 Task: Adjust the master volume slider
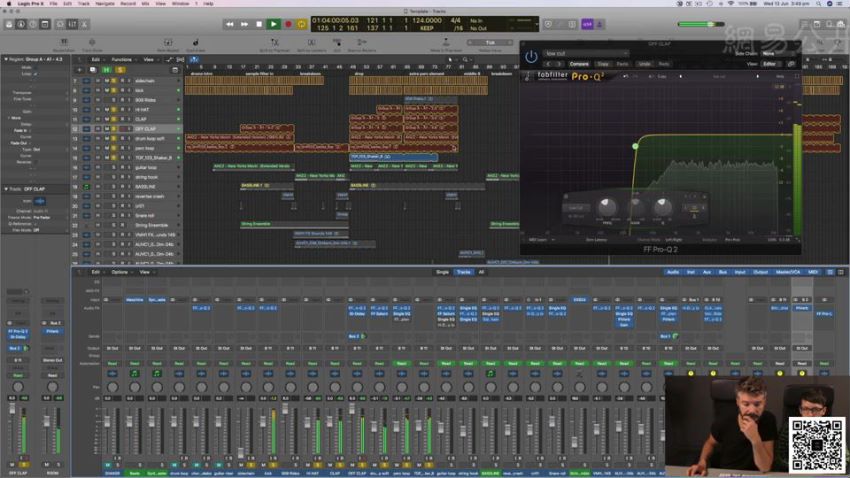coord(701,24)
